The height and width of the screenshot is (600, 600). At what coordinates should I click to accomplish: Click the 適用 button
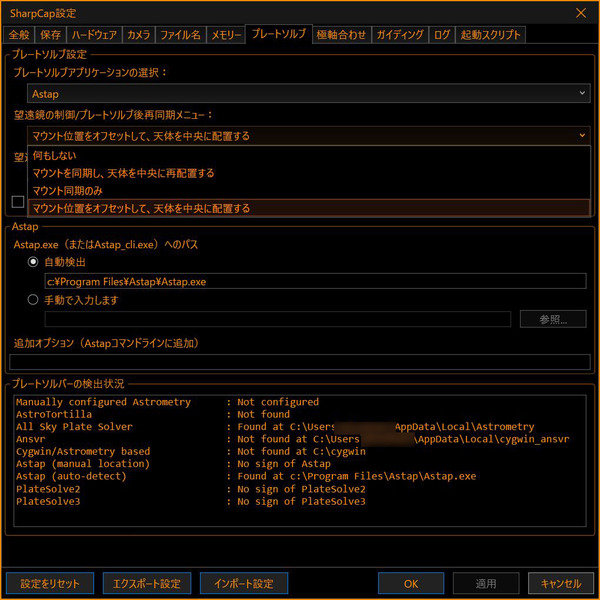point(486,583)
